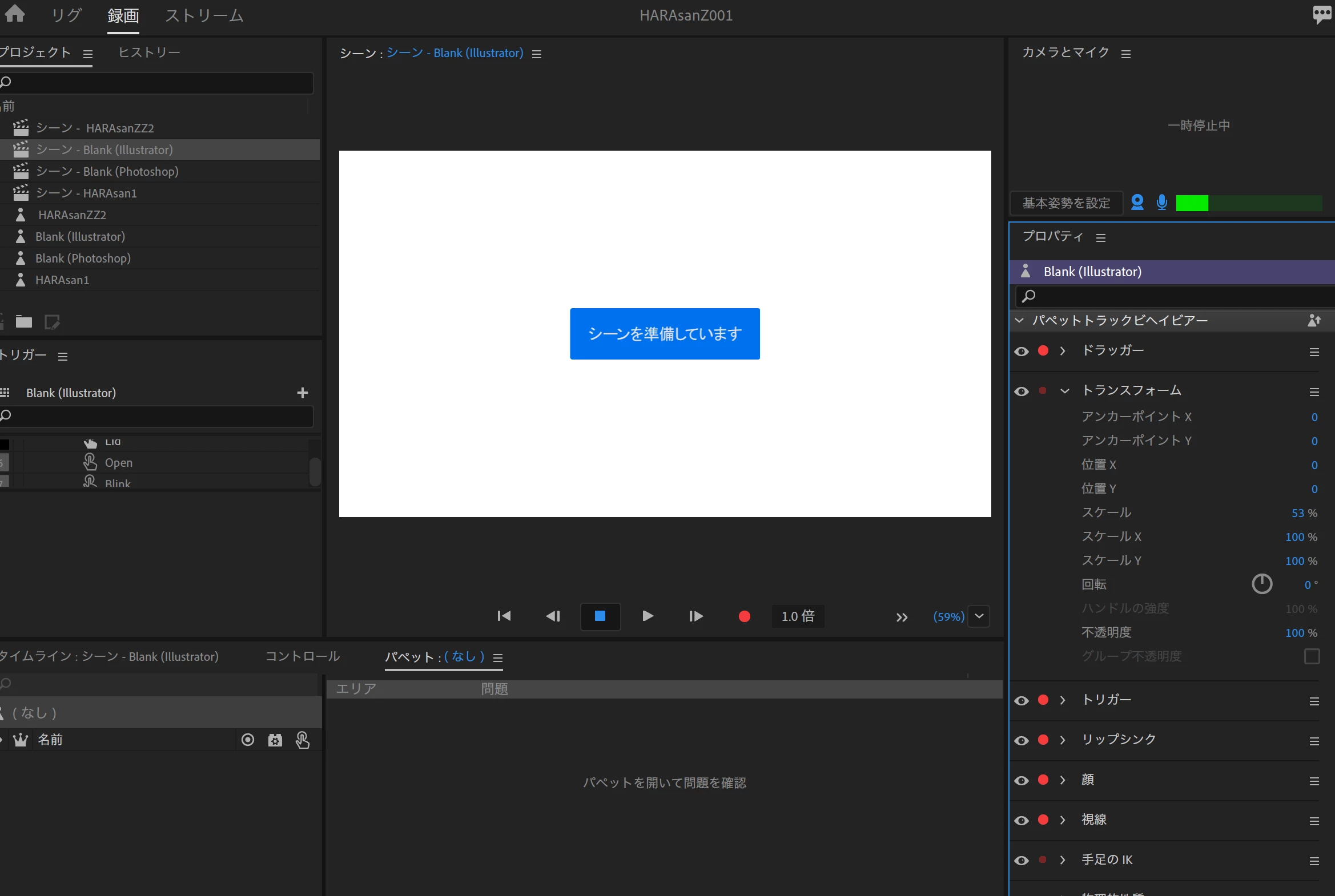1335x896 pixels.
Task: Click the Home icon
Action: pyautogui.click(x=15, y=14)
